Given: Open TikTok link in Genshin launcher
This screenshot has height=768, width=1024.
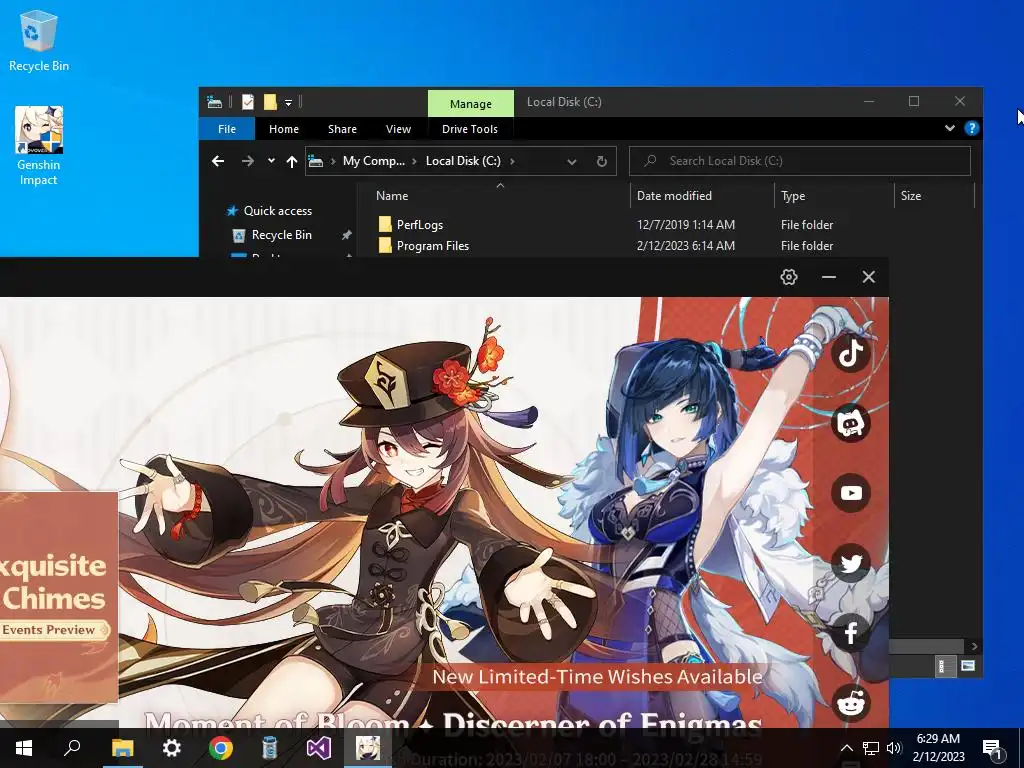Looking at the screenshot, I should (x=851, y=353).
